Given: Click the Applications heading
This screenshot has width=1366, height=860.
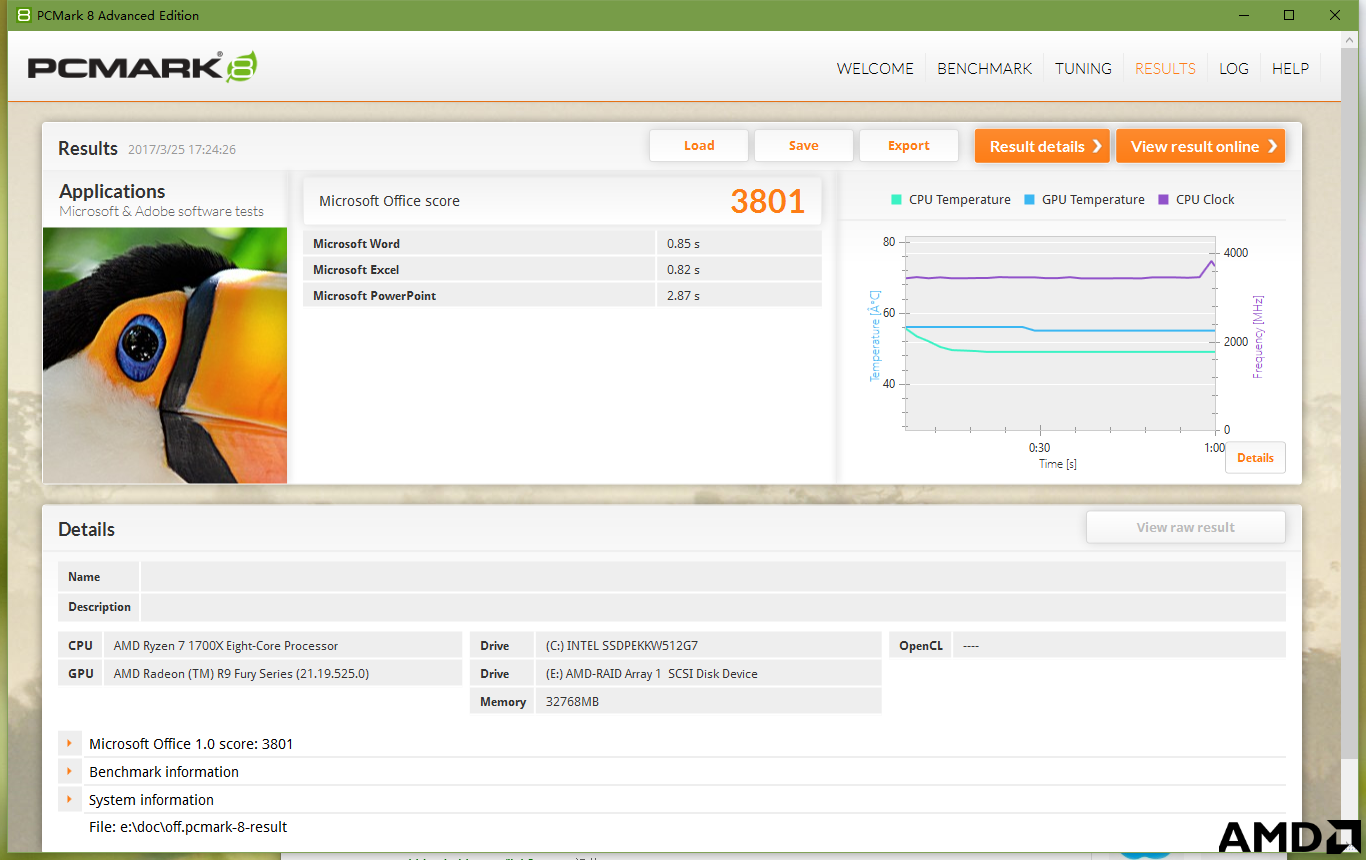Looking at the screenshot, I should tap(112, 191).
